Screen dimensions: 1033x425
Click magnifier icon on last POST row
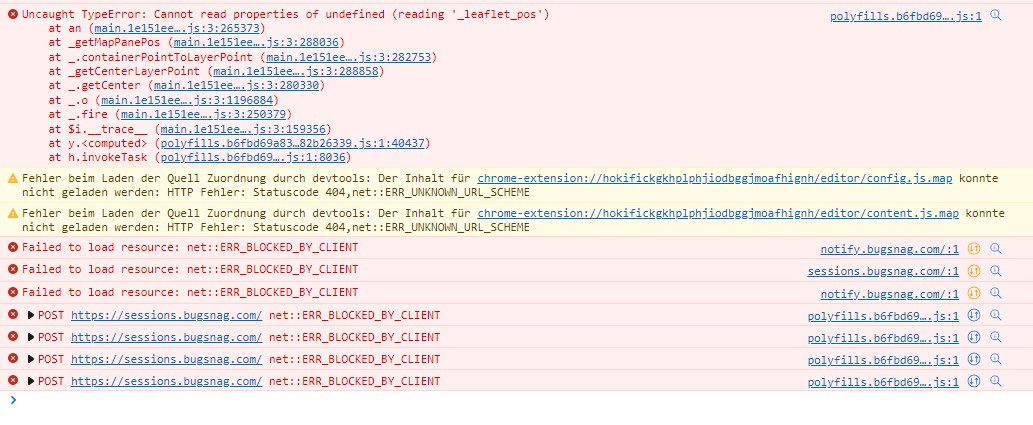pos(995,381)
